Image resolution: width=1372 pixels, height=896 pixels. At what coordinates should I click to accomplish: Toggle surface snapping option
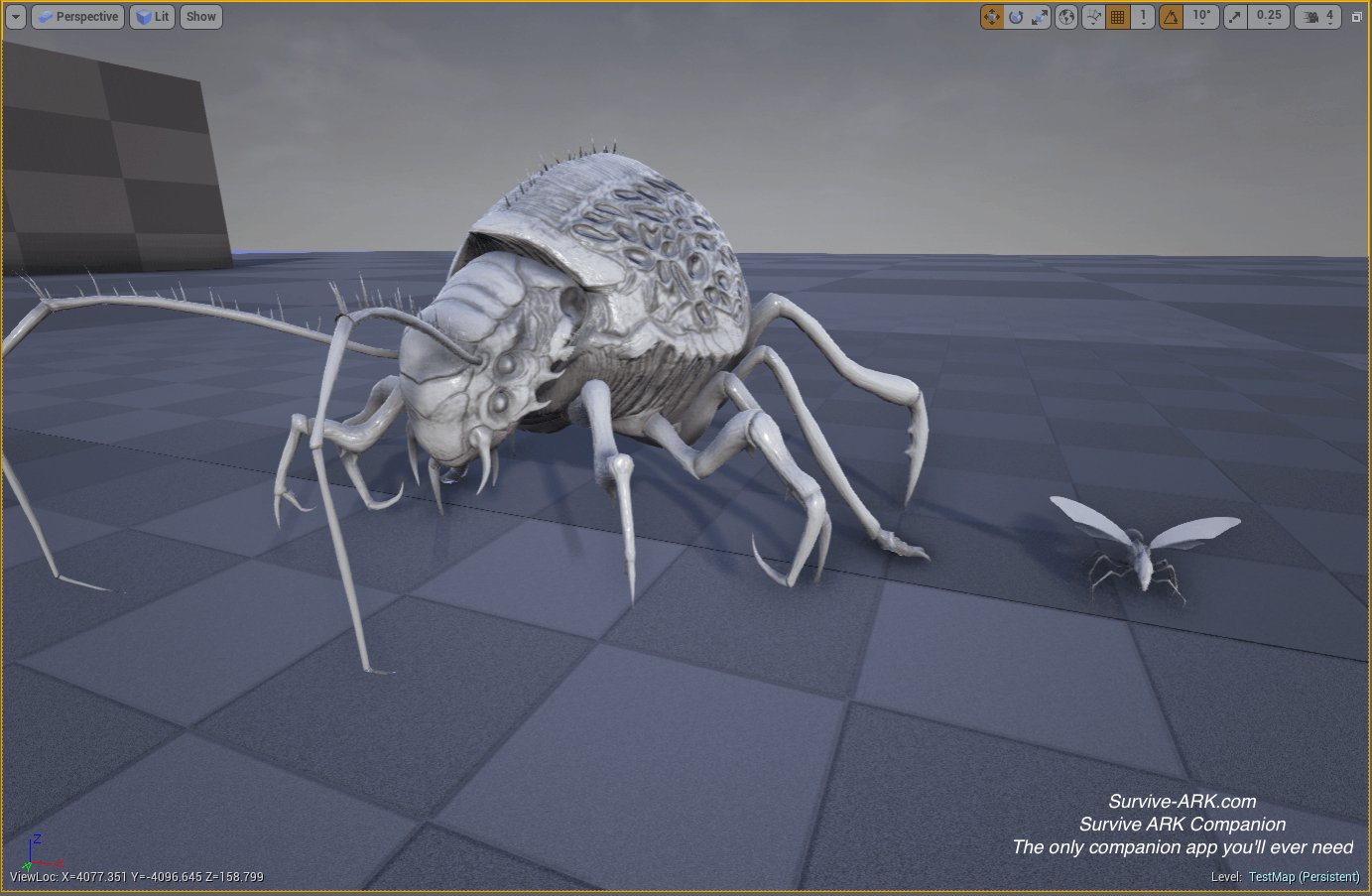coord(1093,17)
